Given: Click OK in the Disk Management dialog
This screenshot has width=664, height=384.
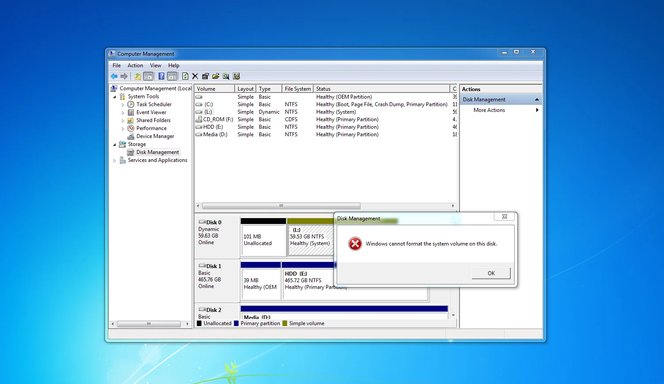Looking at the screenshot, I should pos(491,273).
